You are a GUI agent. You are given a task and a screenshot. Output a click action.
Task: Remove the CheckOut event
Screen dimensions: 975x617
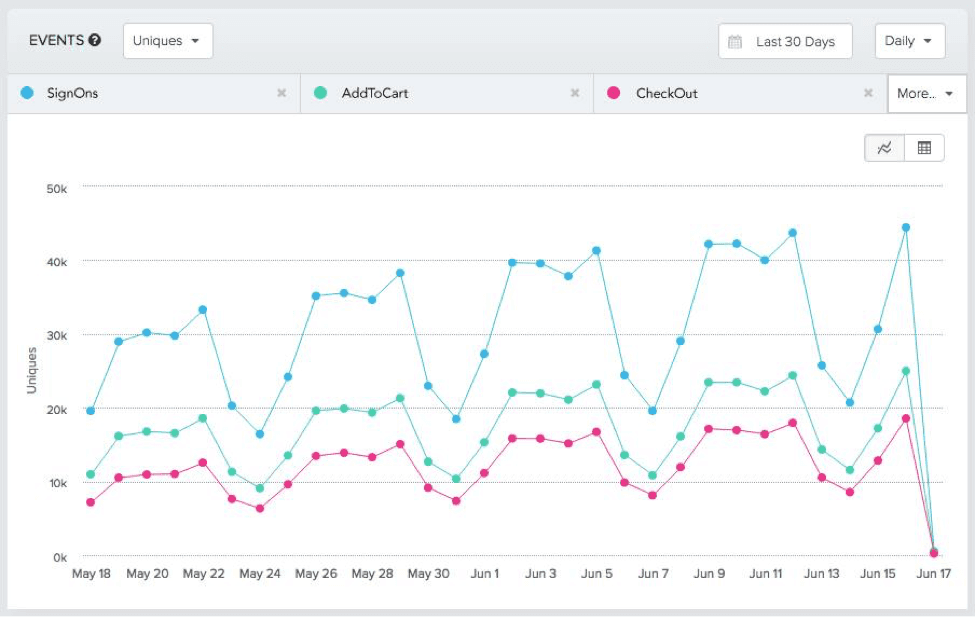click(868, 93)
